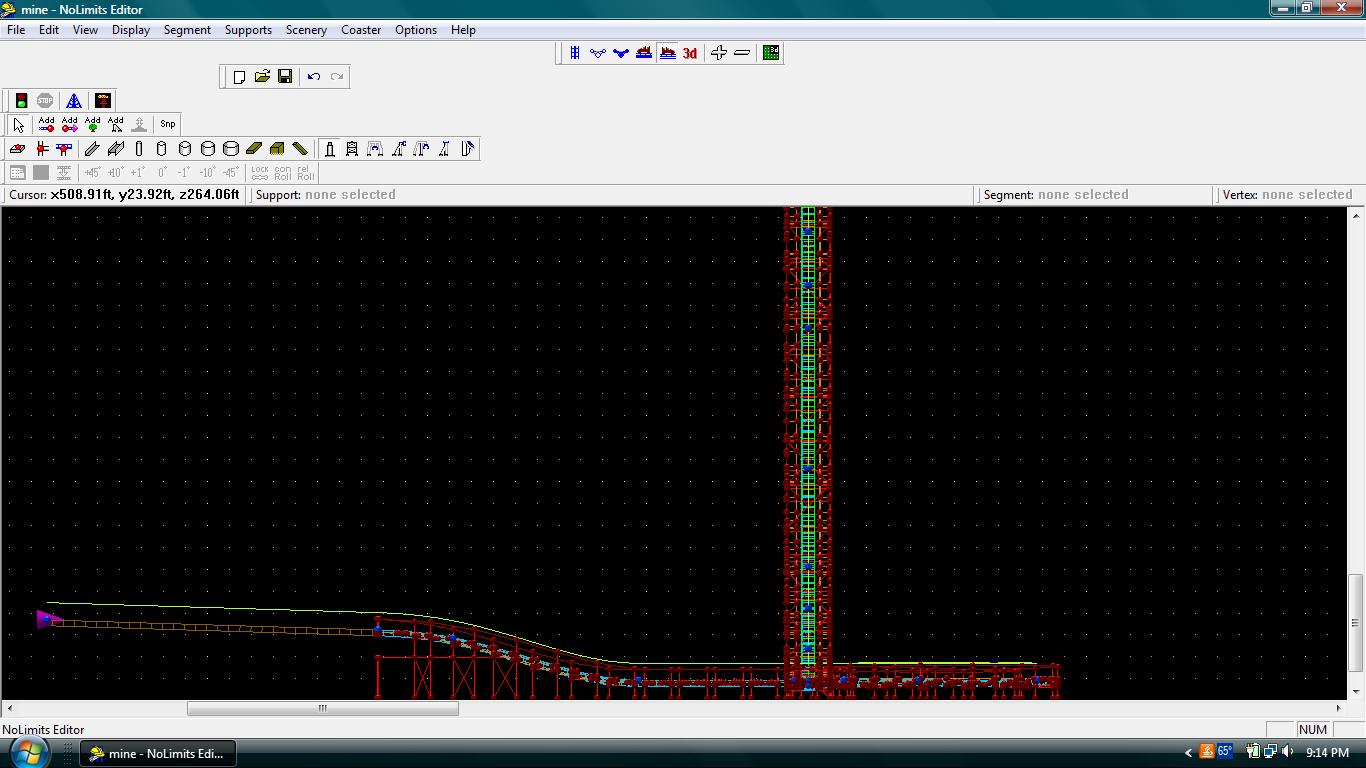Select the thick olive box beam
The width and height of the screenshot is (1366, 768).
[x=277, y=149]
